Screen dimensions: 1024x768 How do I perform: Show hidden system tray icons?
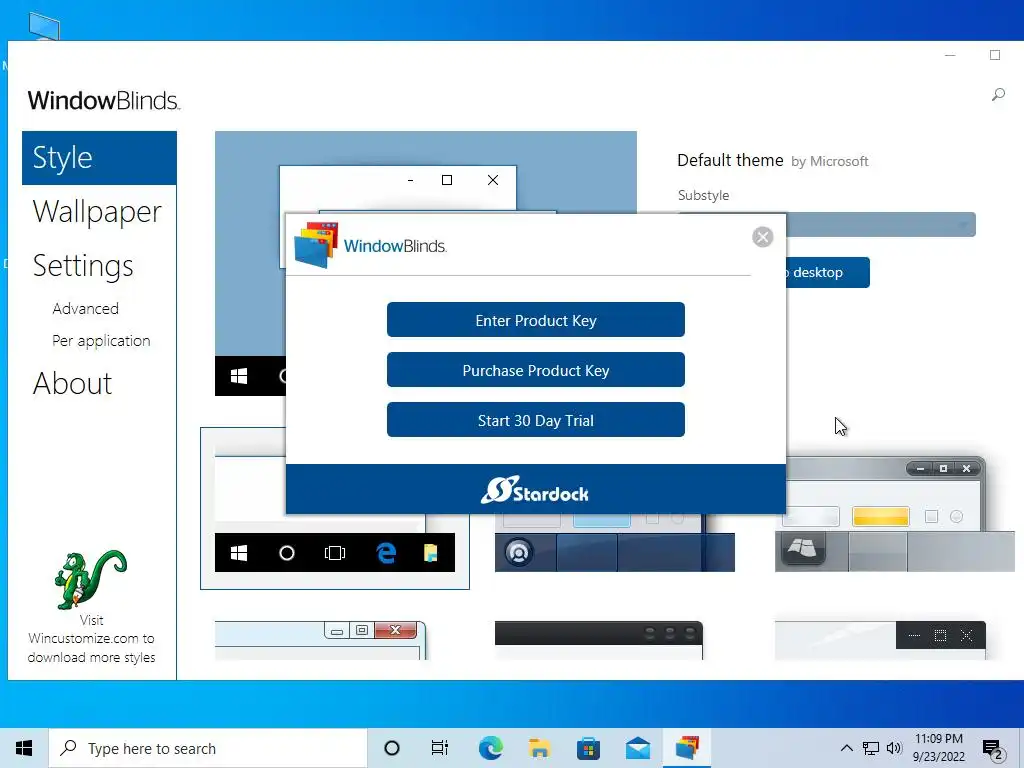846,748
